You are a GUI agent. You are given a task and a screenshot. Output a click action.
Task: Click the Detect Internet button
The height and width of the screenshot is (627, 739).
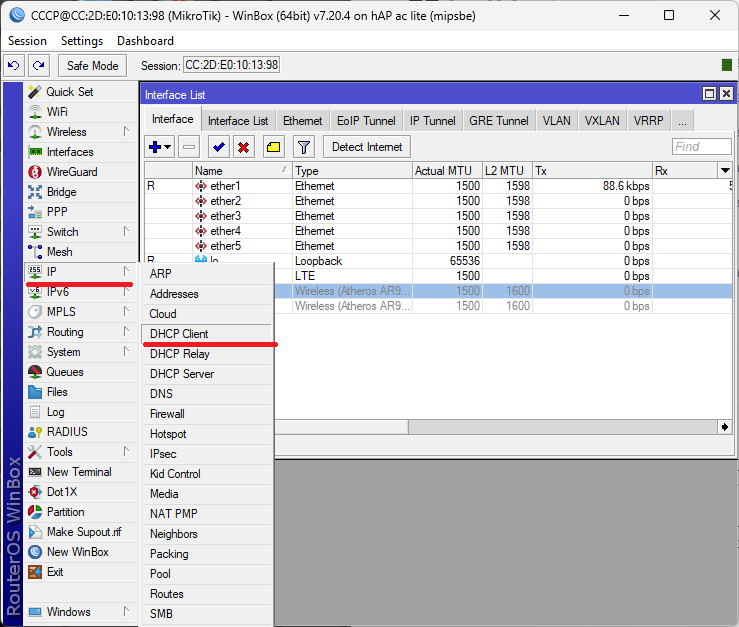click(367, 147)
